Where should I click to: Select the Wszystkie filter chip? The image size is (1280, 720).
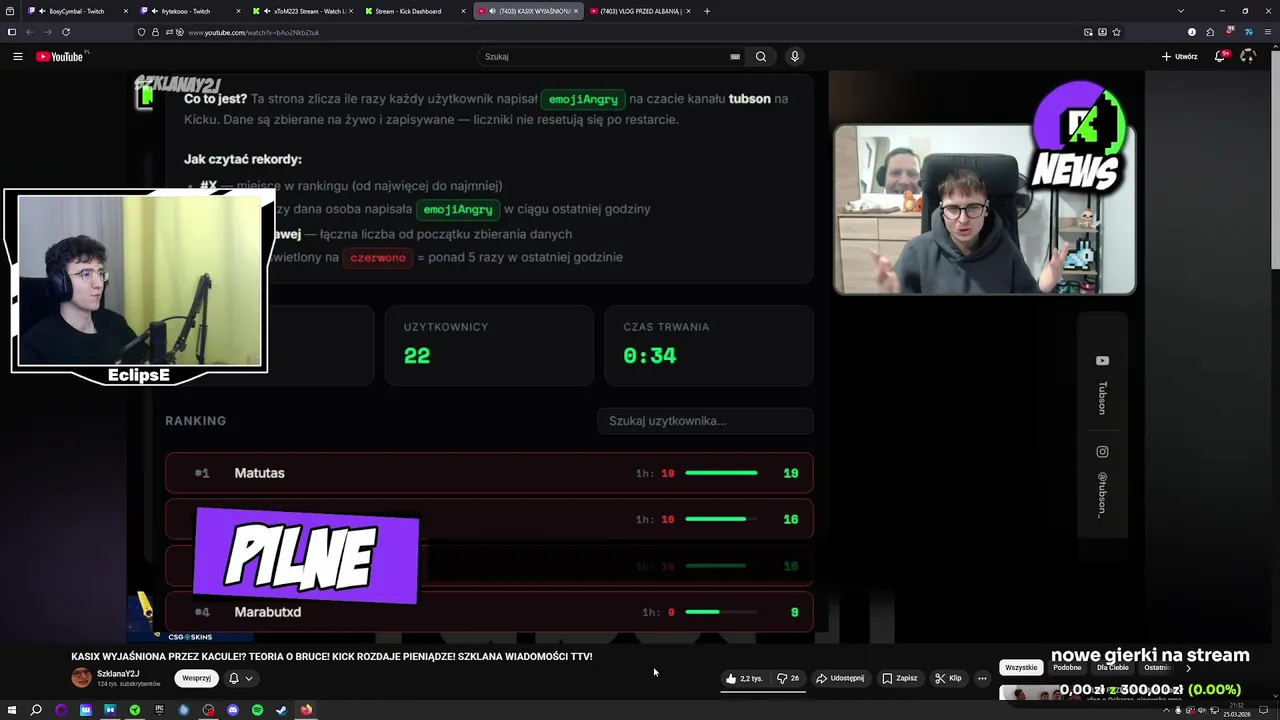1021,667
